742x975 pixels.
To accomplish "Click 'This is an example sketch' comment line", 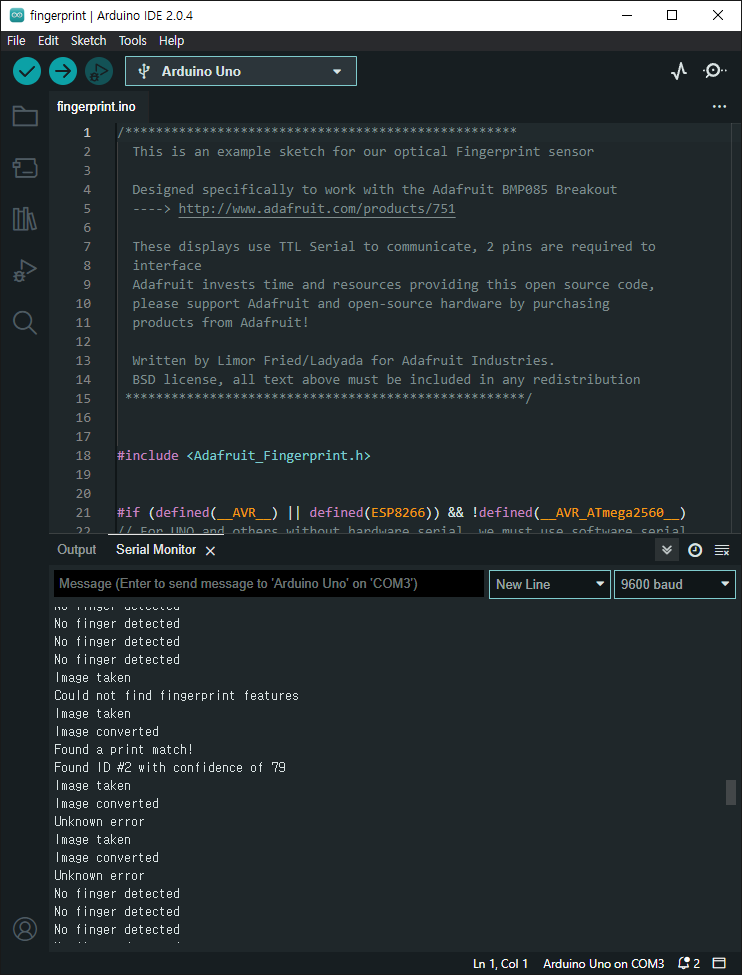I will (363, 152).
